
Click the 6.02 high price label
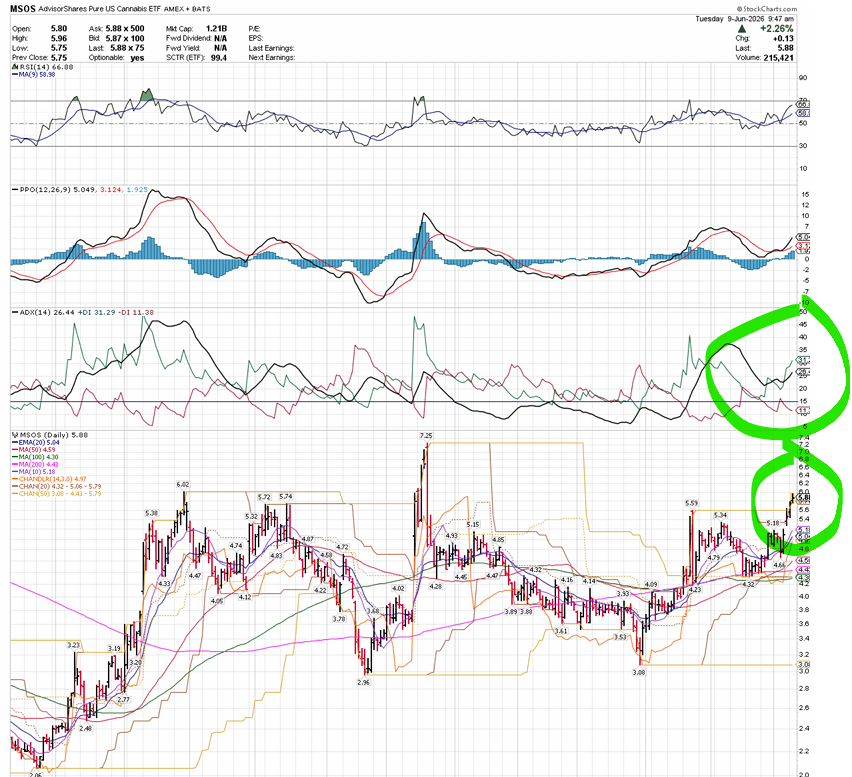click(183, 484)
